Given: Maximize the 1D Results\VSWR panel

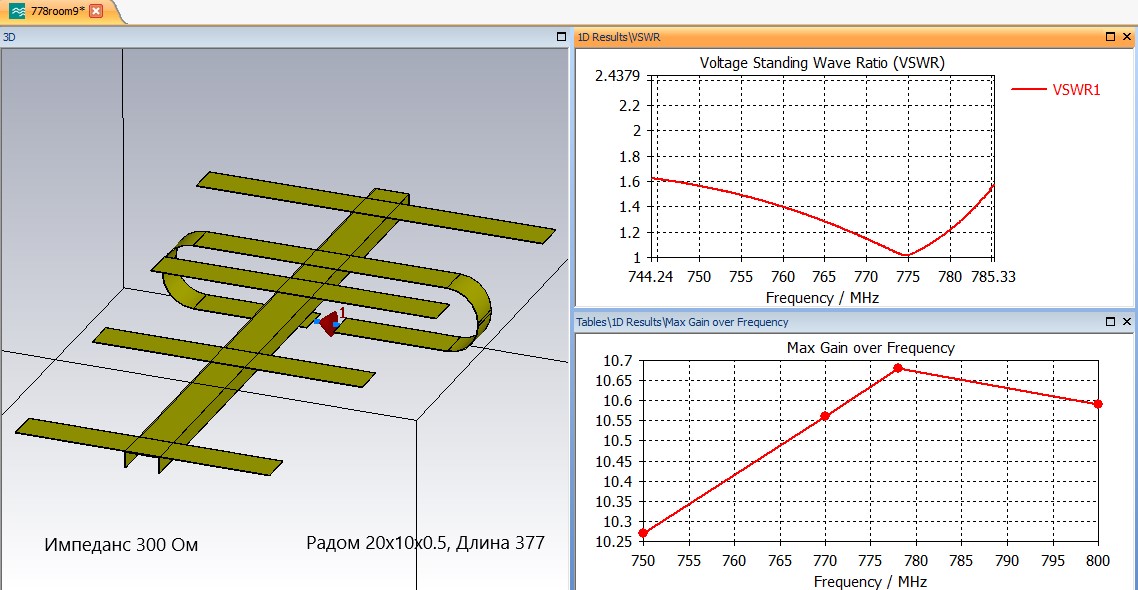Looking at the screenshot, I should click(x=1110, y=36).
